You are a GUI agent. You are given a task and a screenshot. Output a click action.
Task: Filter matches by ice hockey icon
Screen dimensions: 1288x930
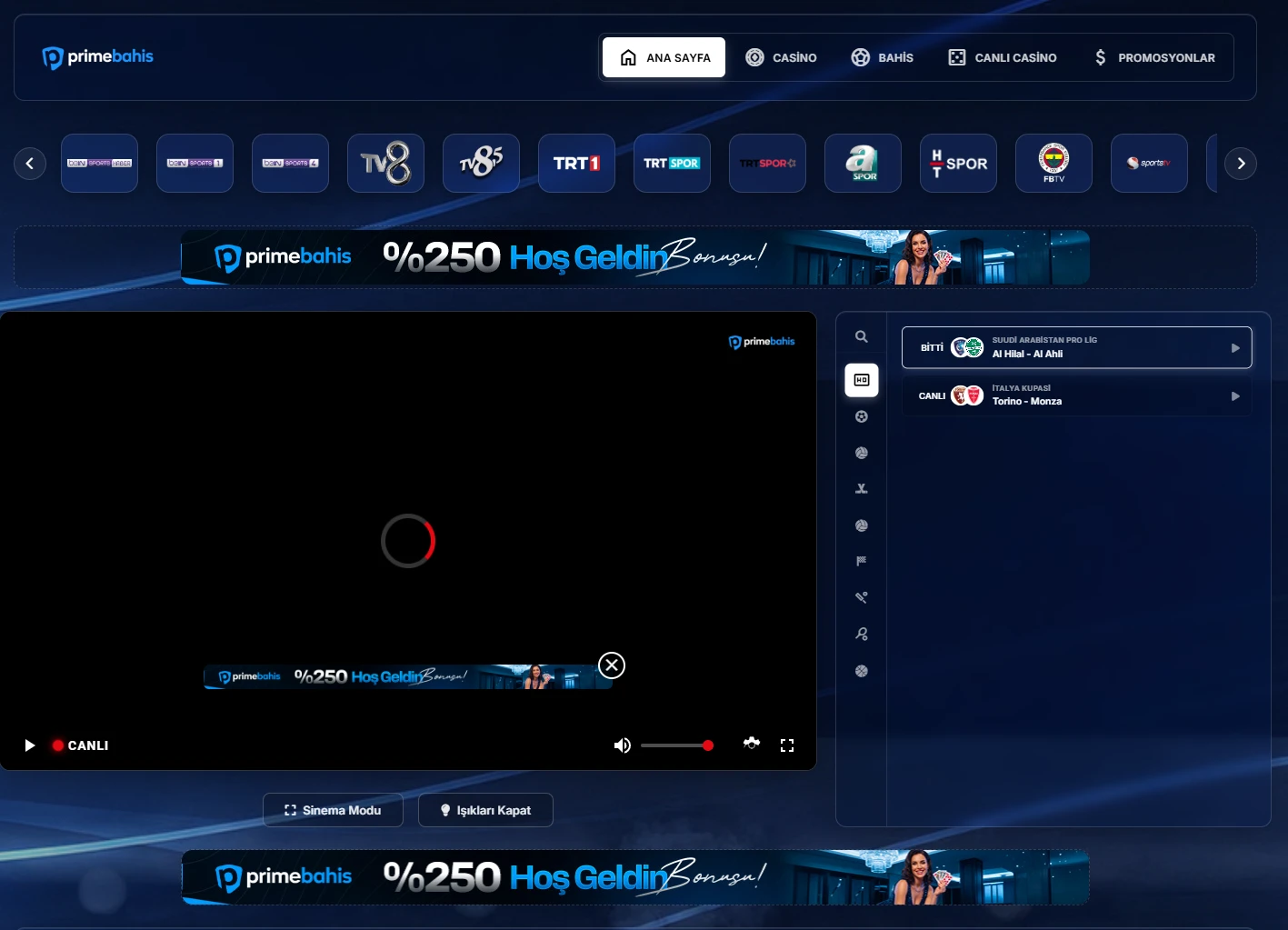862,489
